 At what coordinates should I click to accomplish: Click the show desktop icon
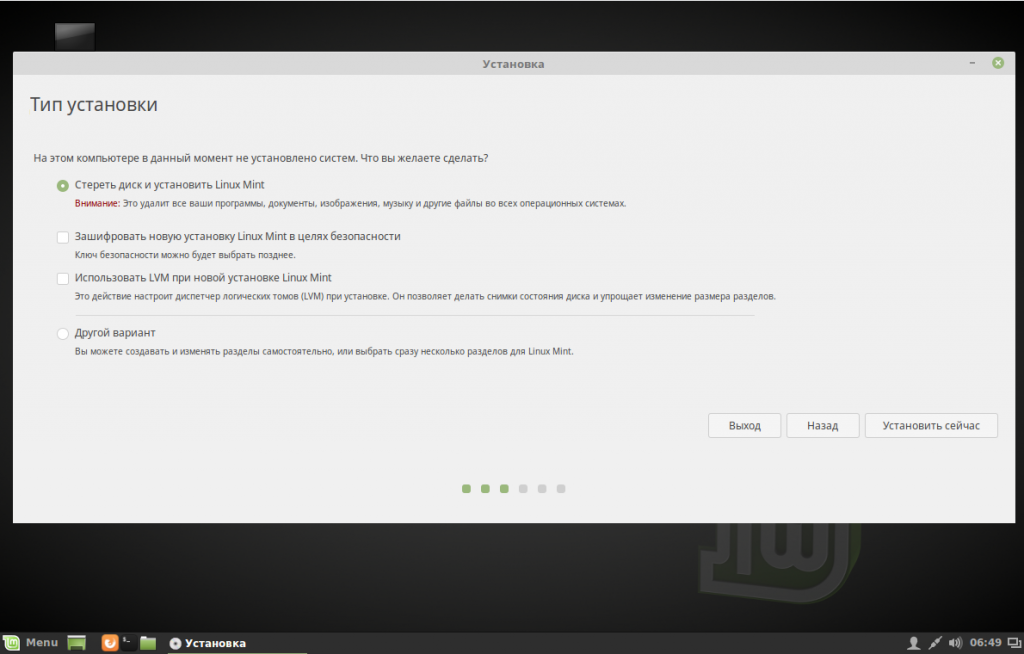click(77, 642)
